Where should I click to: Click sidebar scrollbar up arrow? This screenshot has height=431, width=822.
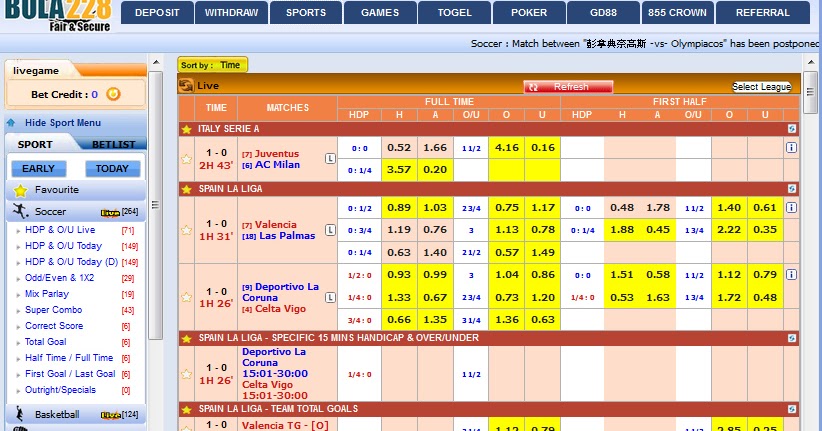coord(156,62)
